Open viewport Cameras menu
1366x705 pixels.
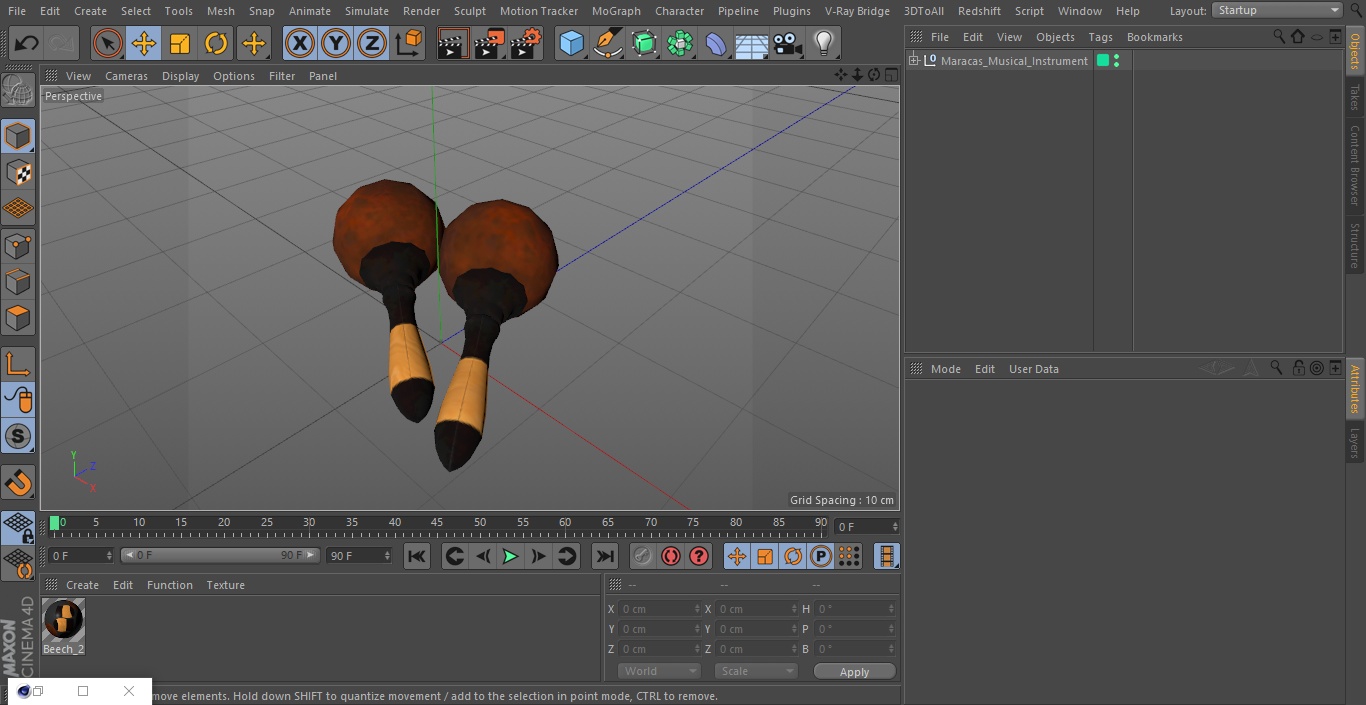(126, 76)
